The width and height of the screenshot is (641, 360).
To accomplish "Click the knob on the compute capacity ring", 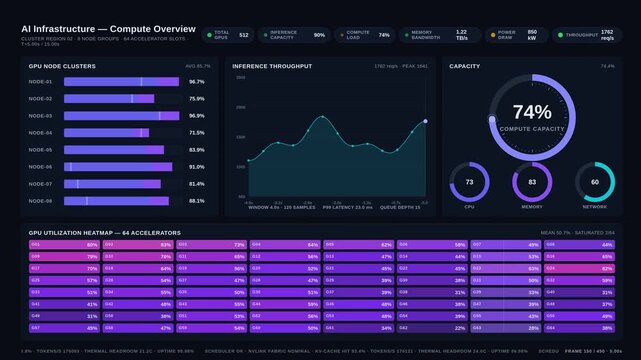I will point(492,119).
